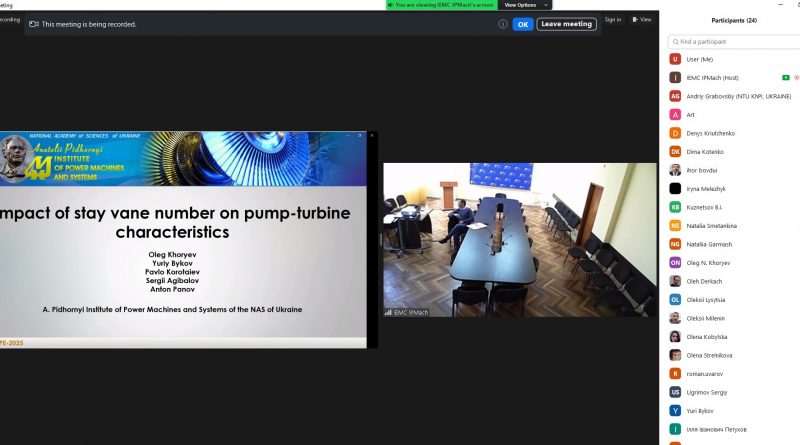
Task: Select Oleg N. Khoryev in participant list
Action: (709, 262)
